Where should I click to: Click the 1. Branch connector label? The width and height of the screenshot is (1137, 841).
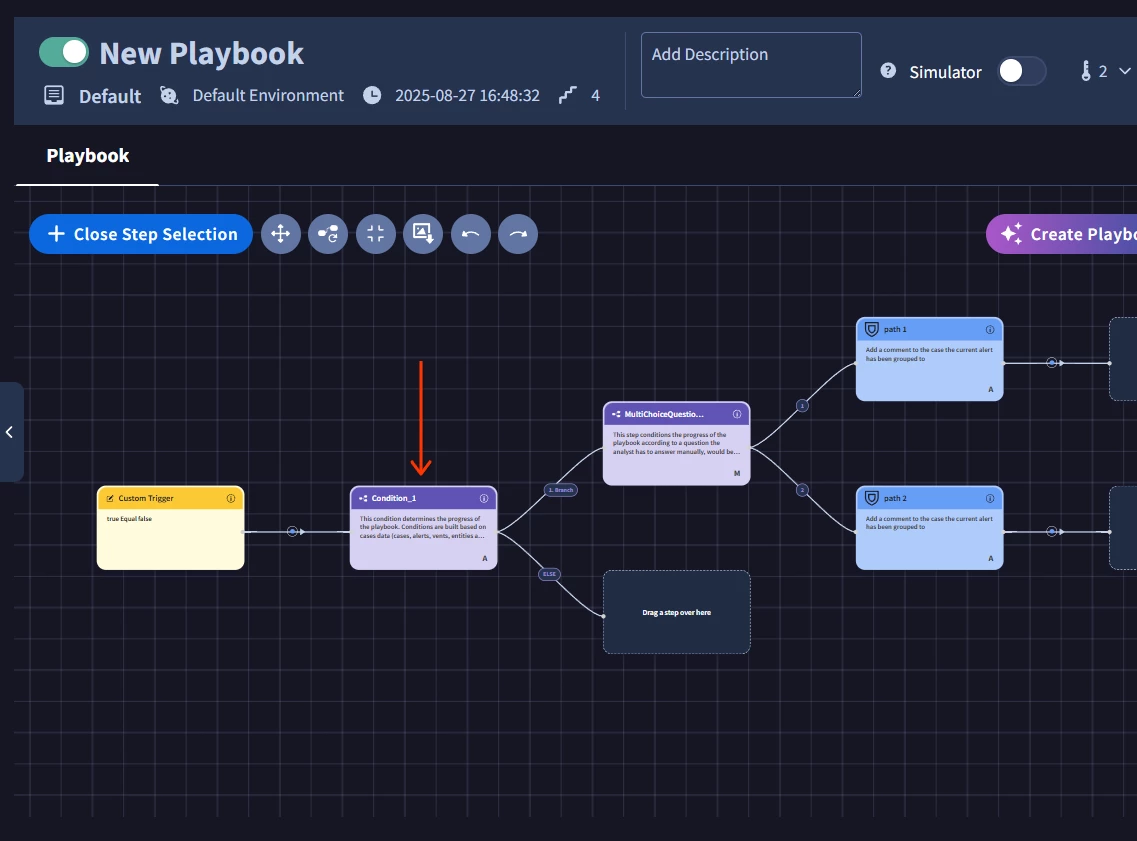pos(561,490)
